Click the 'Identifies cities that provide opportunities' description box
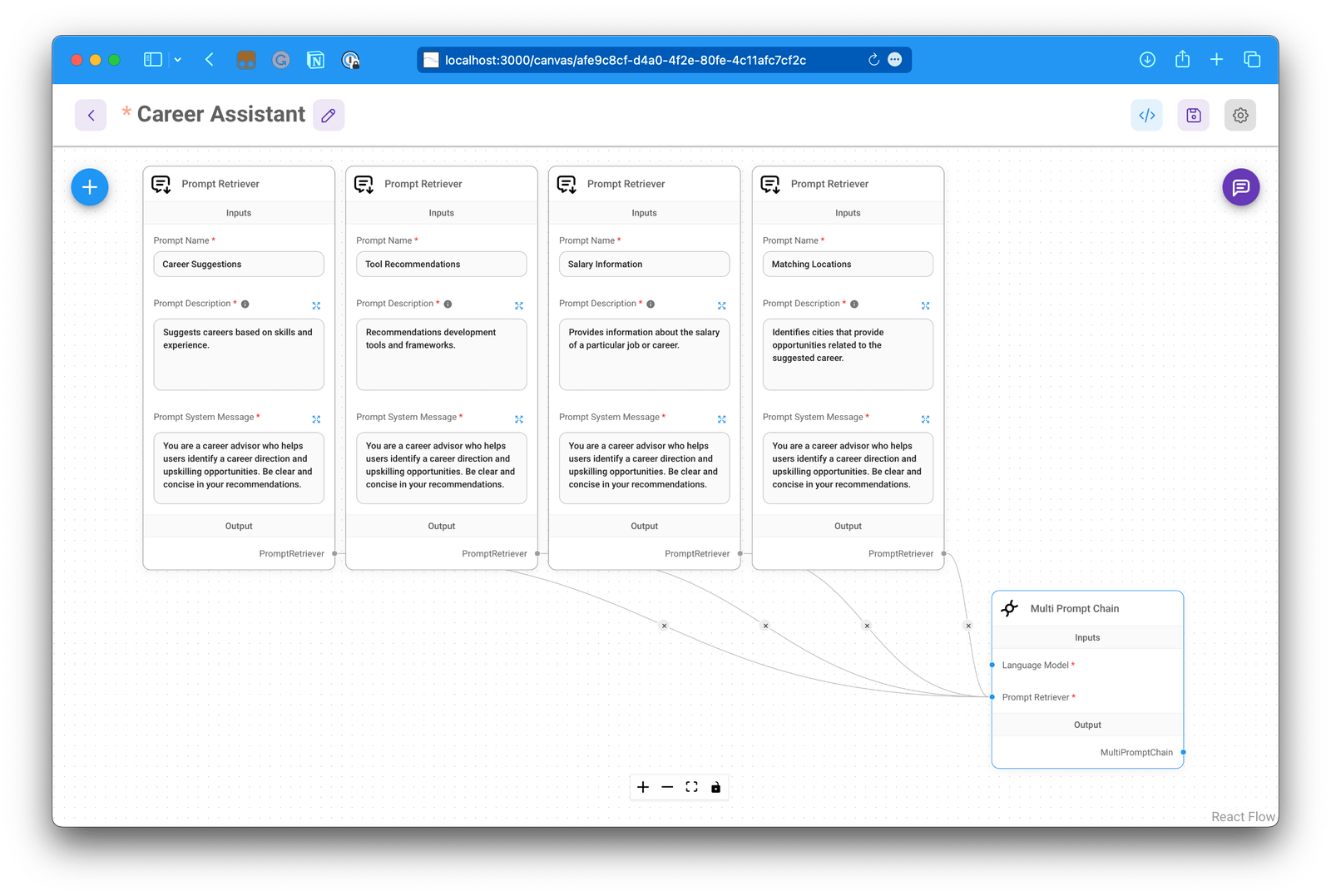 (x=848, y=354)
